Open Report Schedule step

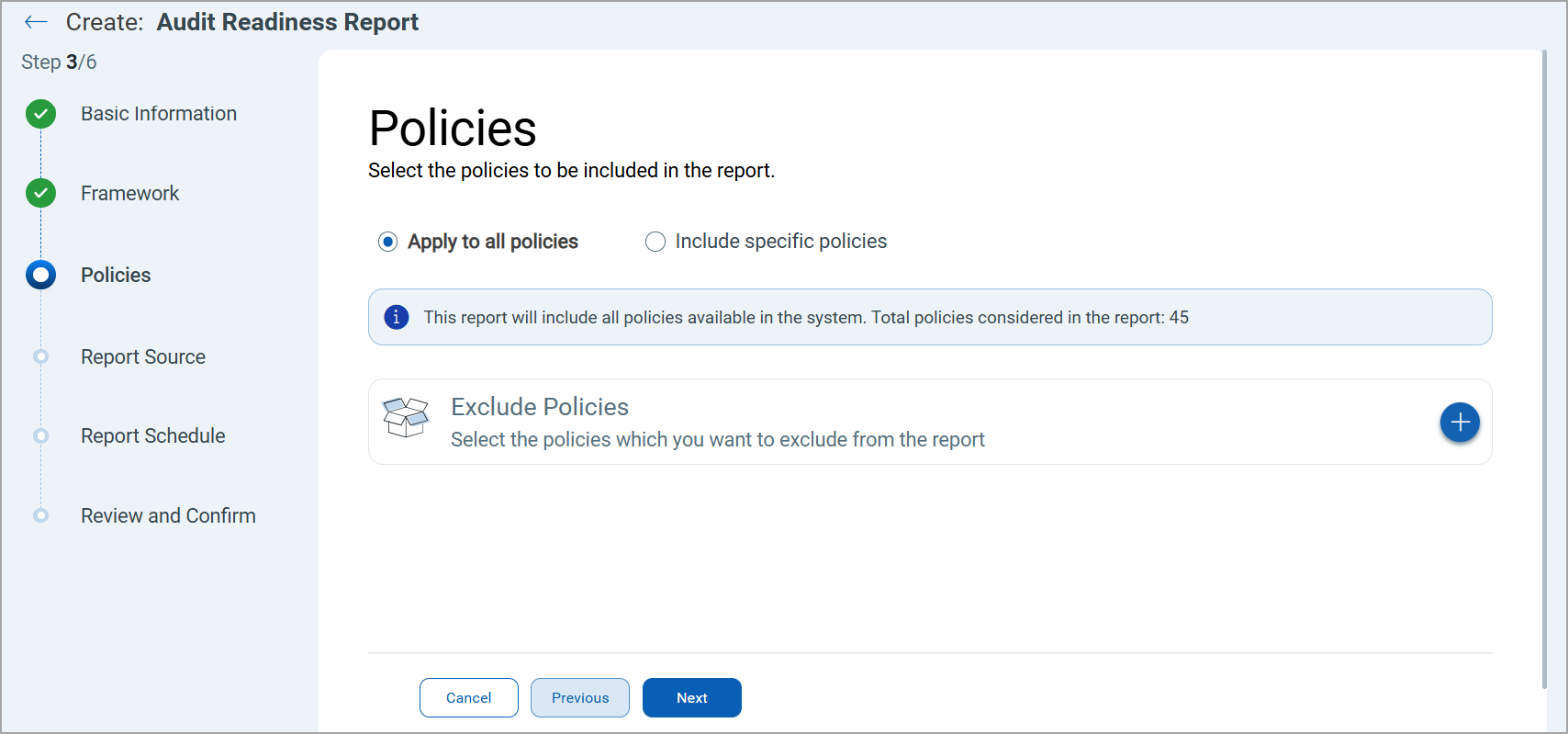[153, 435]
